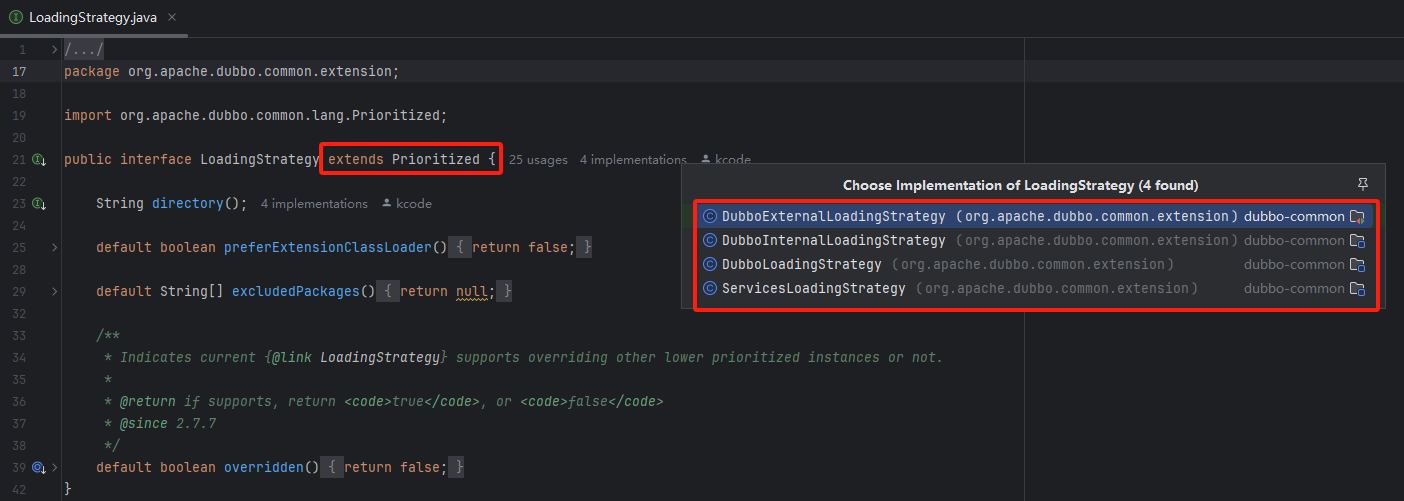Select DubboExternalLoadingStrategy from the implementation list
1404x501 pixels.
(833, 217)
